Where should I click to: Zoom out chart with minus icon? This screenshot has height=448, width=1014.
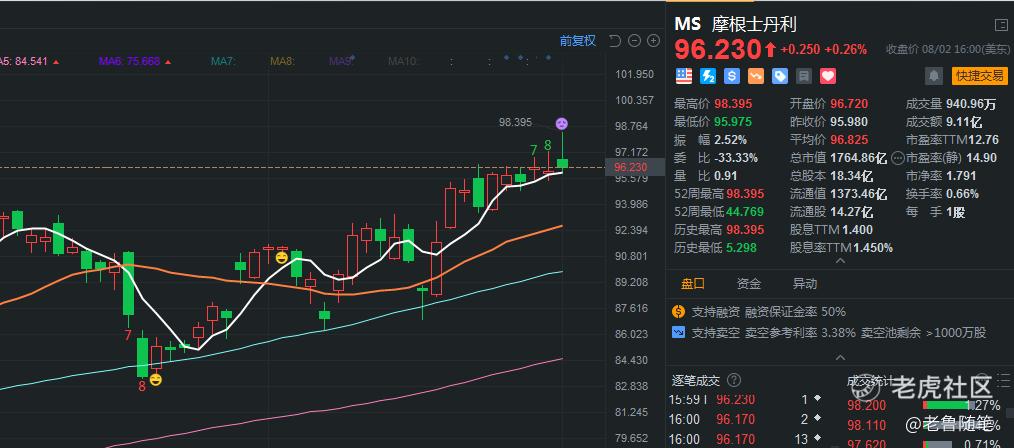point(634,41)
